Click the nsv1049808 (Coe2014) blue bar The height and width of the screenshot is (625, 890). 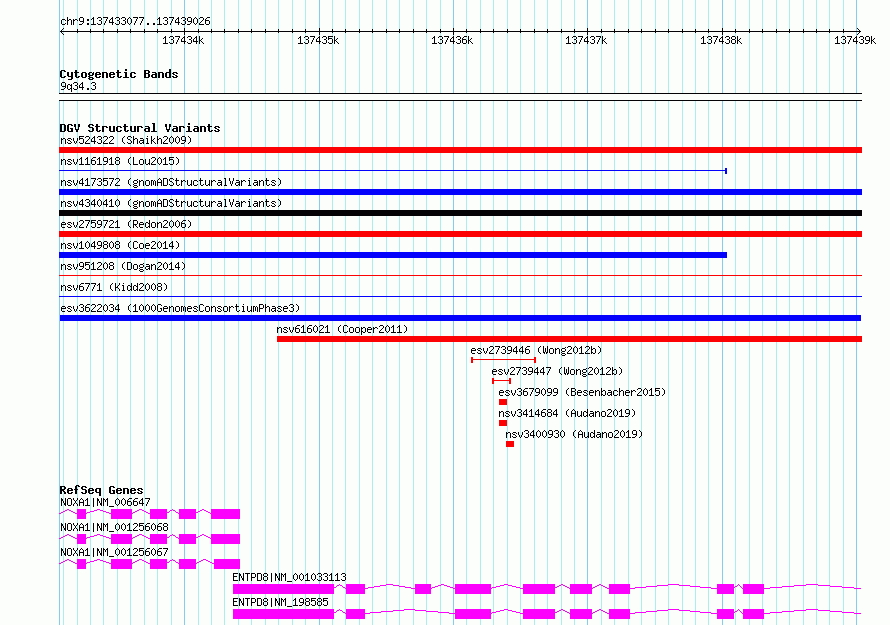click(x=393, y=255)
